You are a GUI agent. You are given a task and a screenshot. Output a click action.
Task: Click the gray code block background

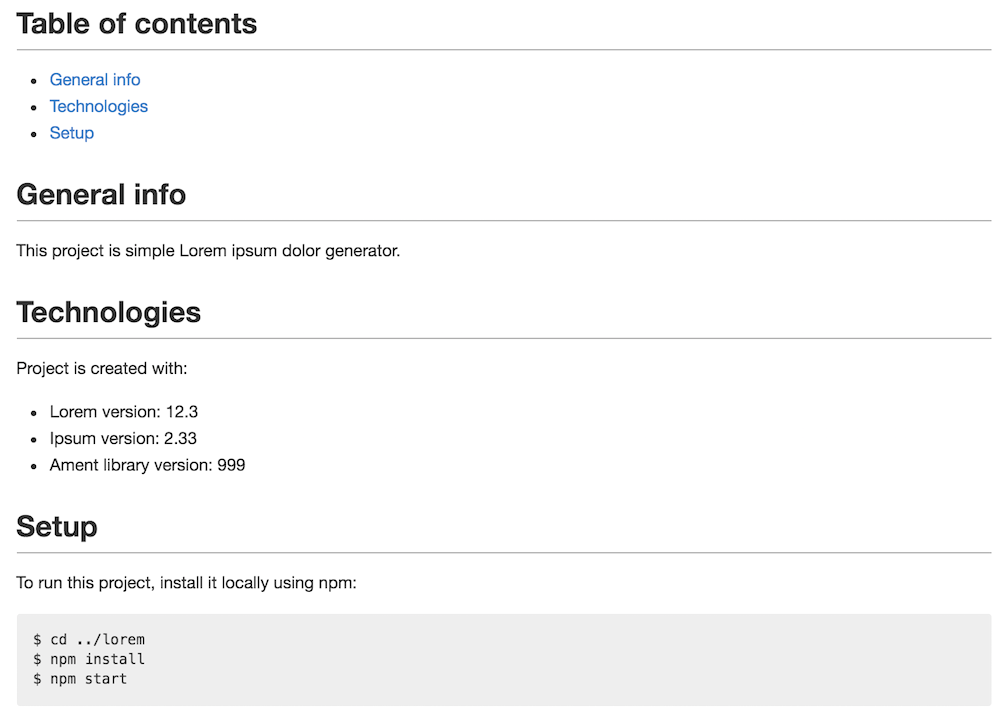[x=504, y=660]
